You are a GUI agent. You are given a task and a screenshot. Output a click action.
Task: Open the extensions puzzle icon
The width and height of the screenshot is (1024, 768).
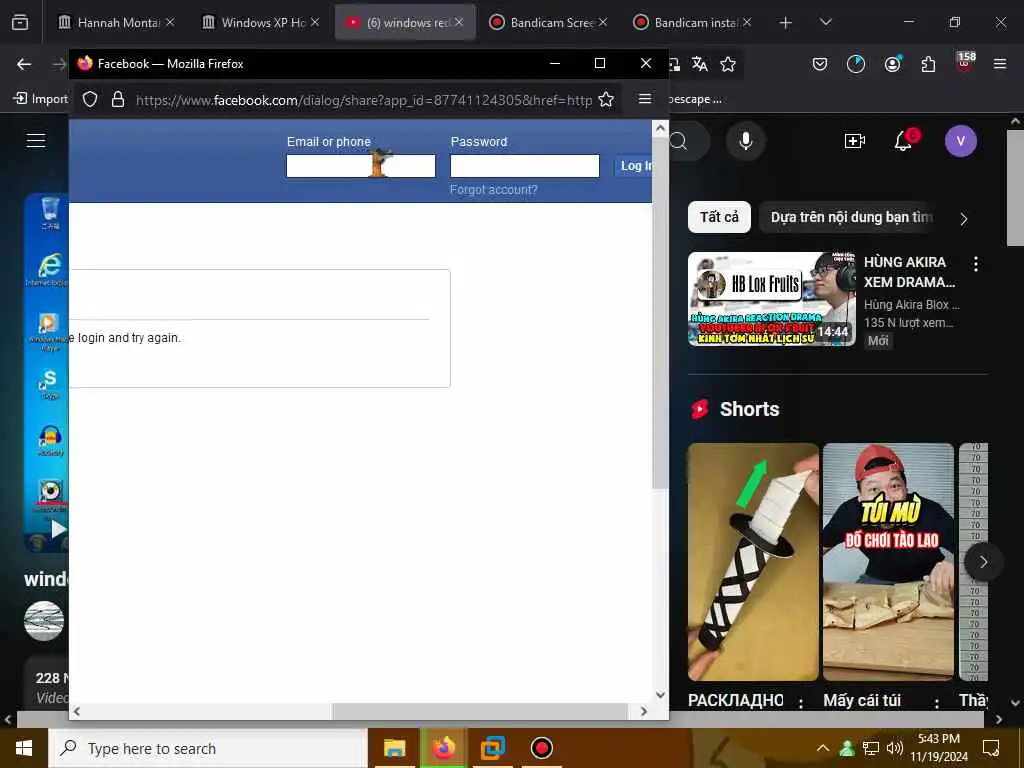click(x=928, y=64)
